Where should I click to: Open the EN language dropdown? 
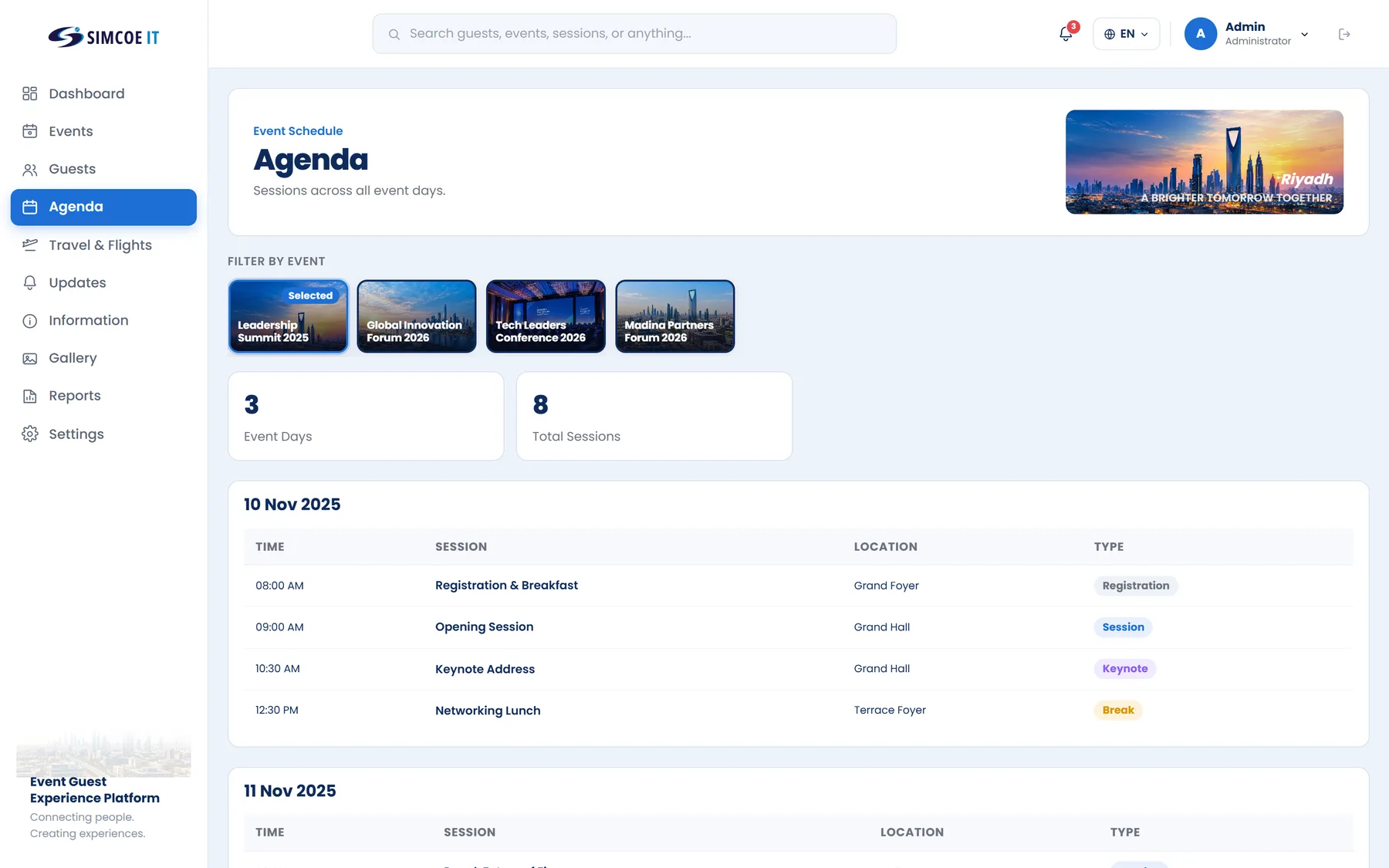[x=1126, y=34]
